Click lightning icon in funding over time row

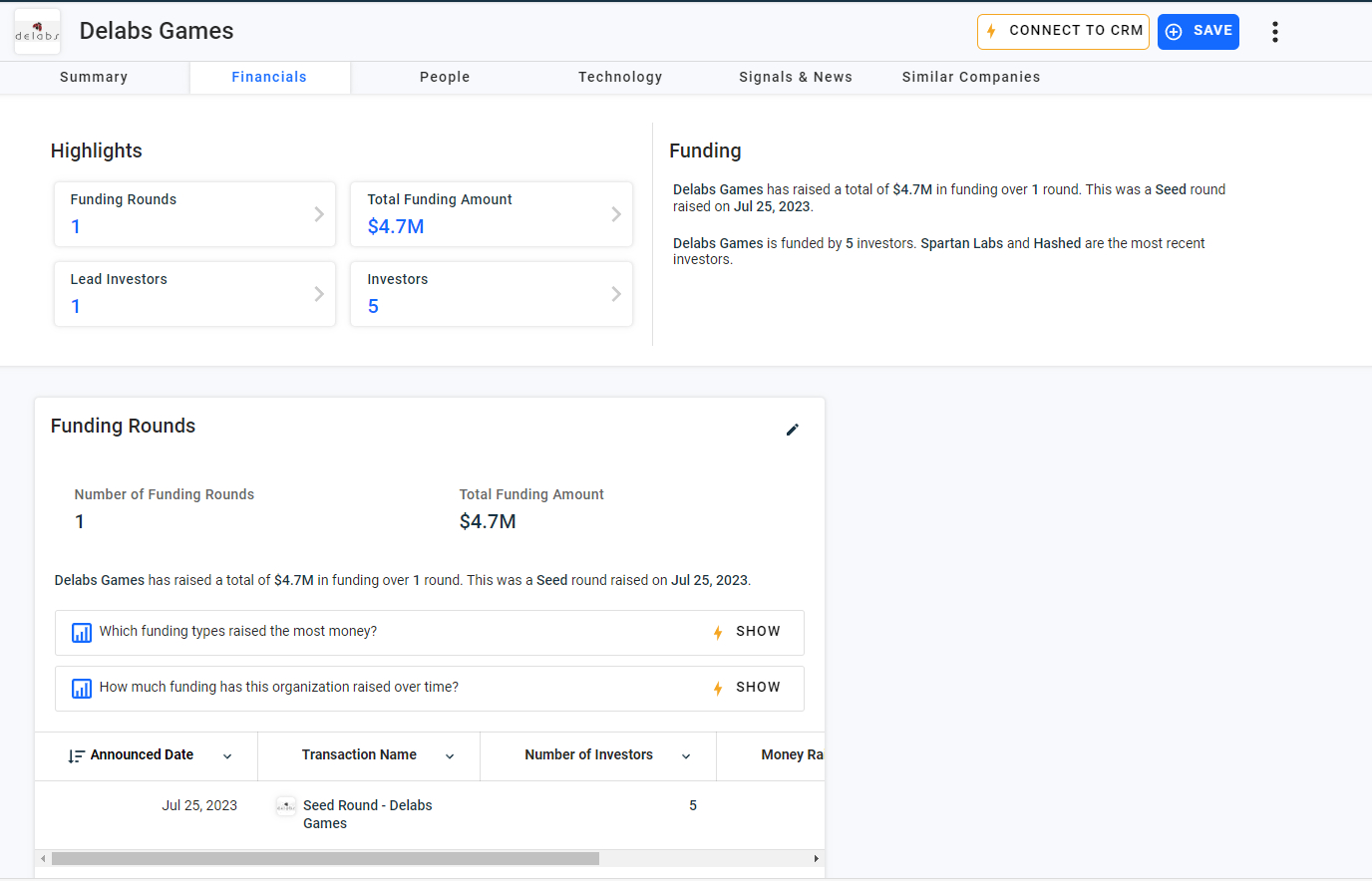pos(718,689)
